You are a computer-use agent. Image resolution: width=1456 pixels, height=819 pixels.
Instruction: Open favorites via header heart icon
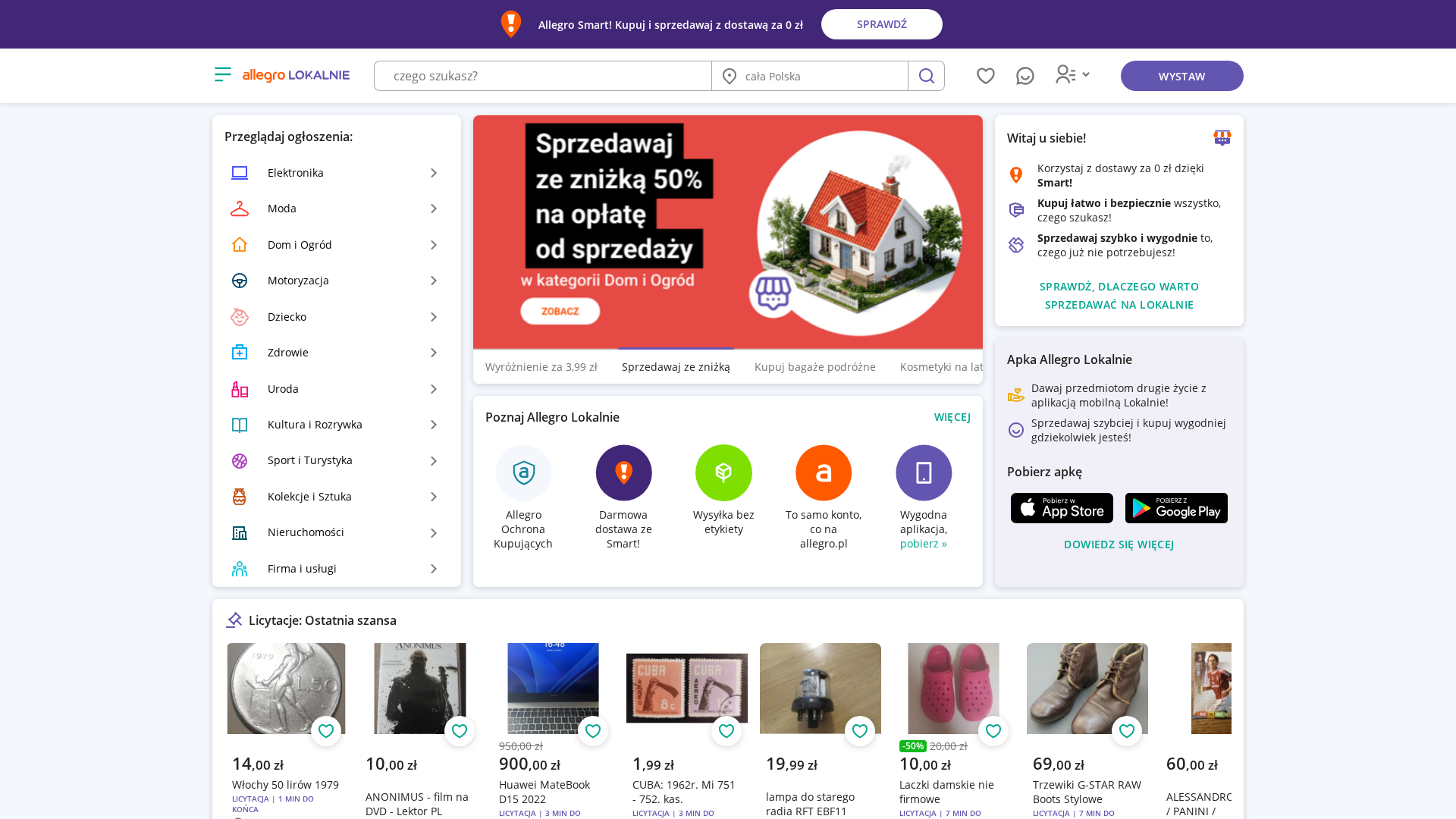(x=985, y=76)
